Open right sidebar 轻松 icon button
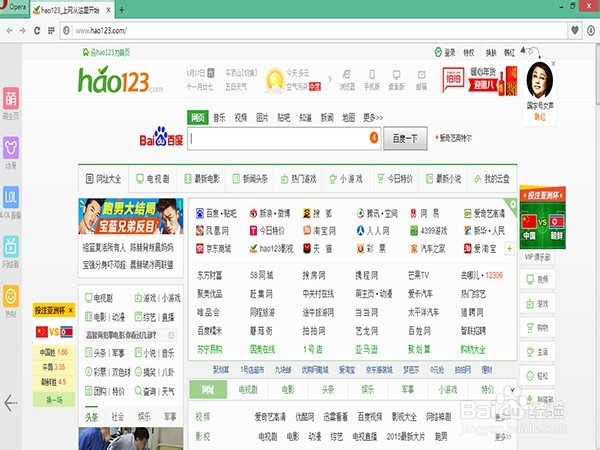Screen dimensions: 600x450 537,376
